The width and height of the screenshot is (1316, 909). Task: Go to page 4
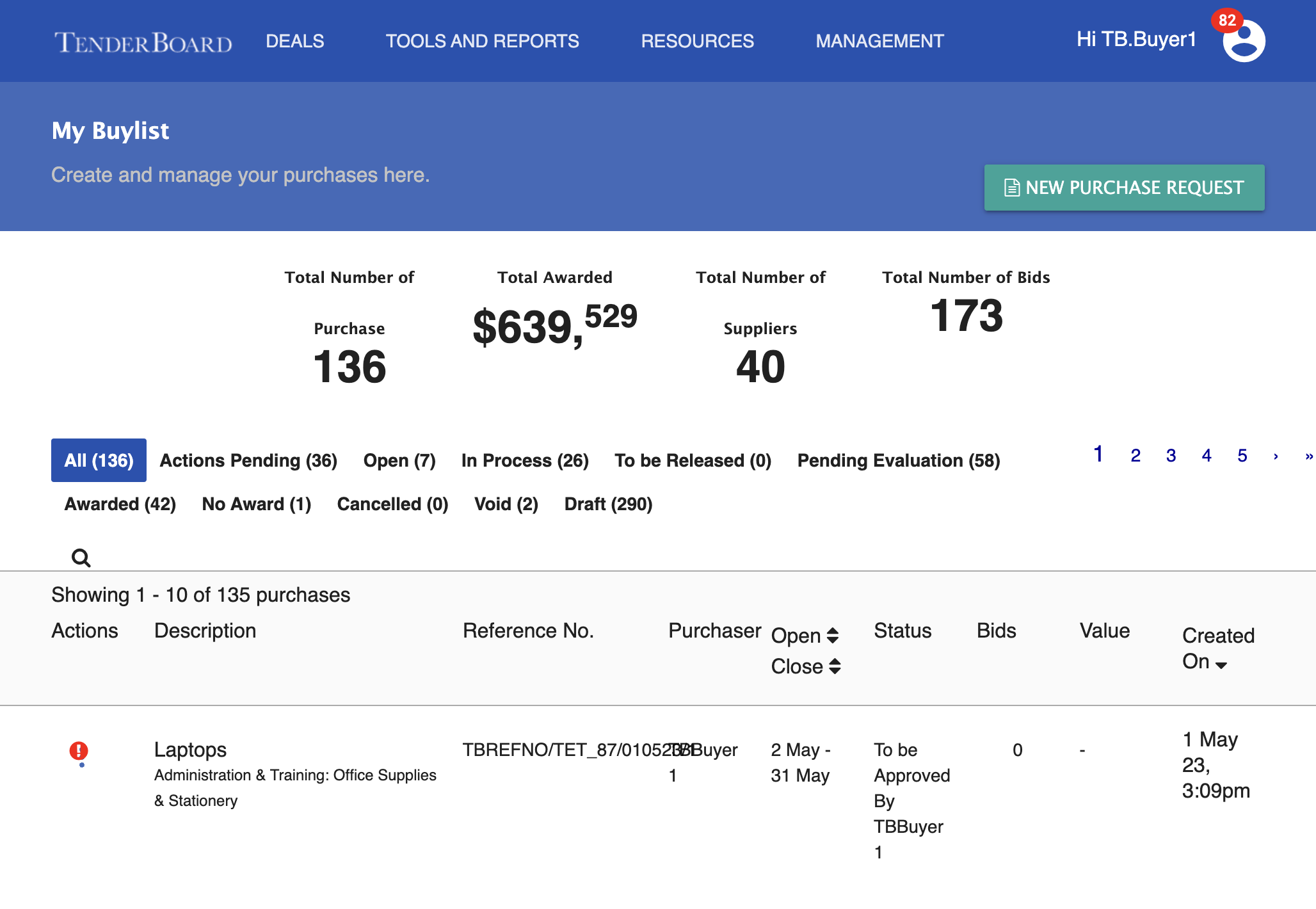(1207, 455)
